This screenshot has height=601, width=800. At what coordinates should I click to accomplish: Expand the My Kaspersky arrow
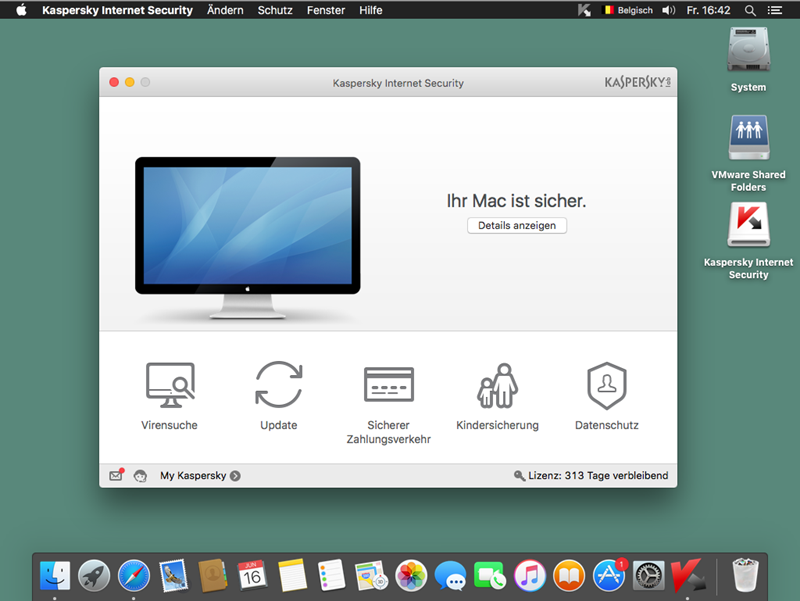[x=235, y=476]
